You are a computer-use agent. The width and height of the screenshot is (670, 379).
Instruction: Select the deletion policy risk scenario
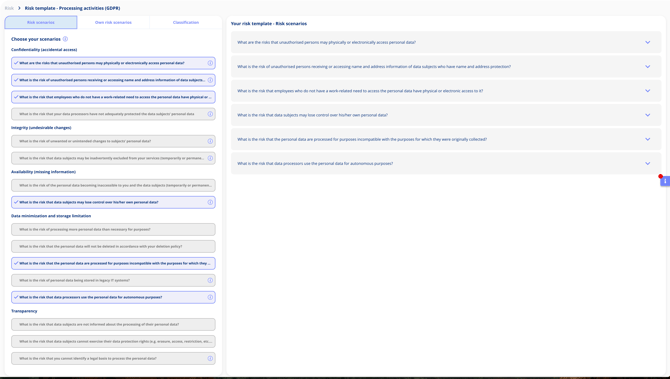[113, 247]
